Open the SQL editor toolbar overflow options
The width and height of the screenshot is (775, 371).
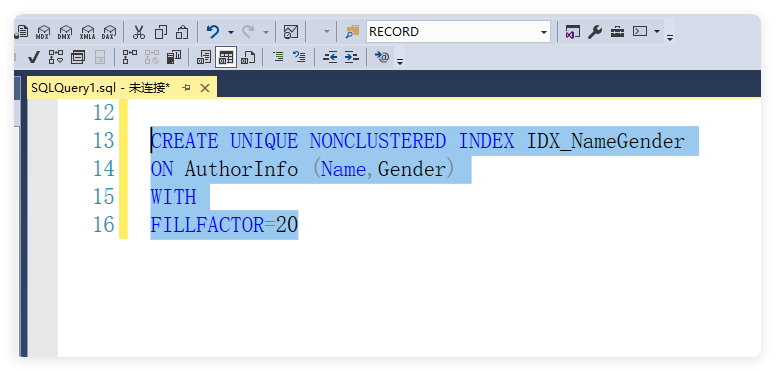[x=400, y=62]
